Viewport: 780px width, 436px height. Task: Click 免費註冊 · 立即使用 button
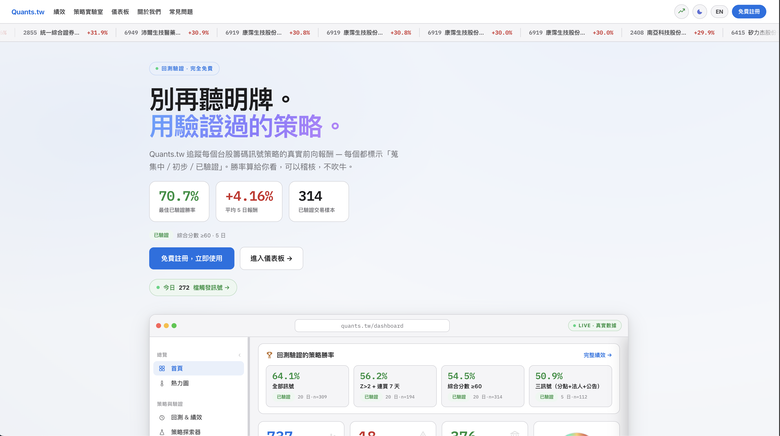tap(192, 258)
